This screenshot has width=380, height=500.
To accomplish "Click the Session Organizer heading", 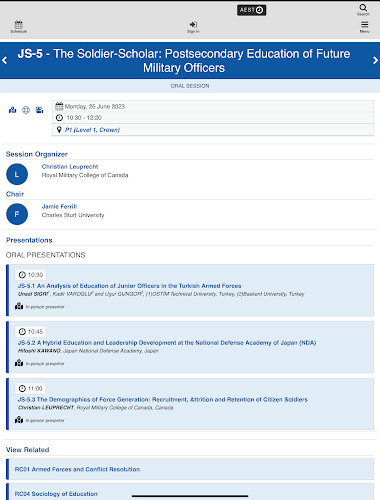I will click(37, 154).
